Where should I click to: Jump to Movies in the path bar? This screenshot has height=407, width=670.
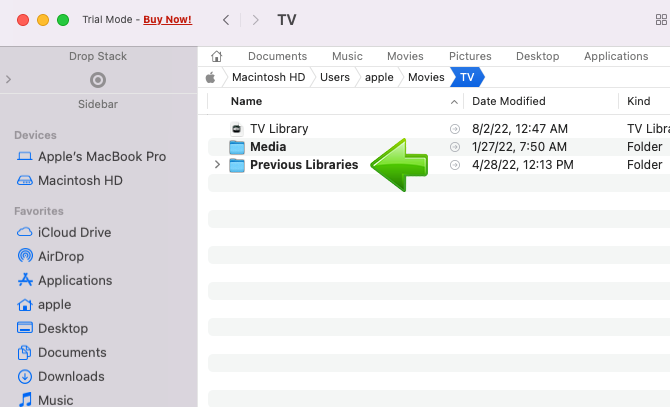tap(426, 77)
